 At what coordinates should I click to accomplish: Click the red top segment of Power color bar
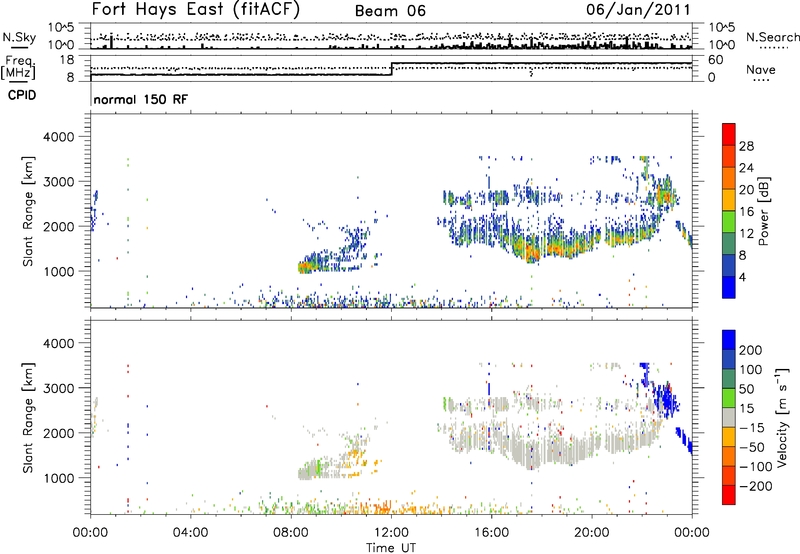(x=729, y=135)
